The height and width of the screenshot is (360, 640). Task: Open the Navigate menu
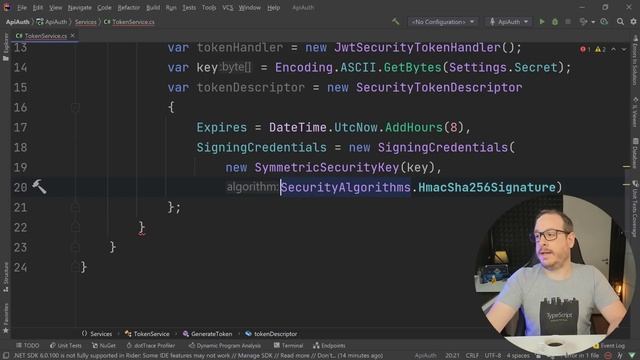pos(80,7)
